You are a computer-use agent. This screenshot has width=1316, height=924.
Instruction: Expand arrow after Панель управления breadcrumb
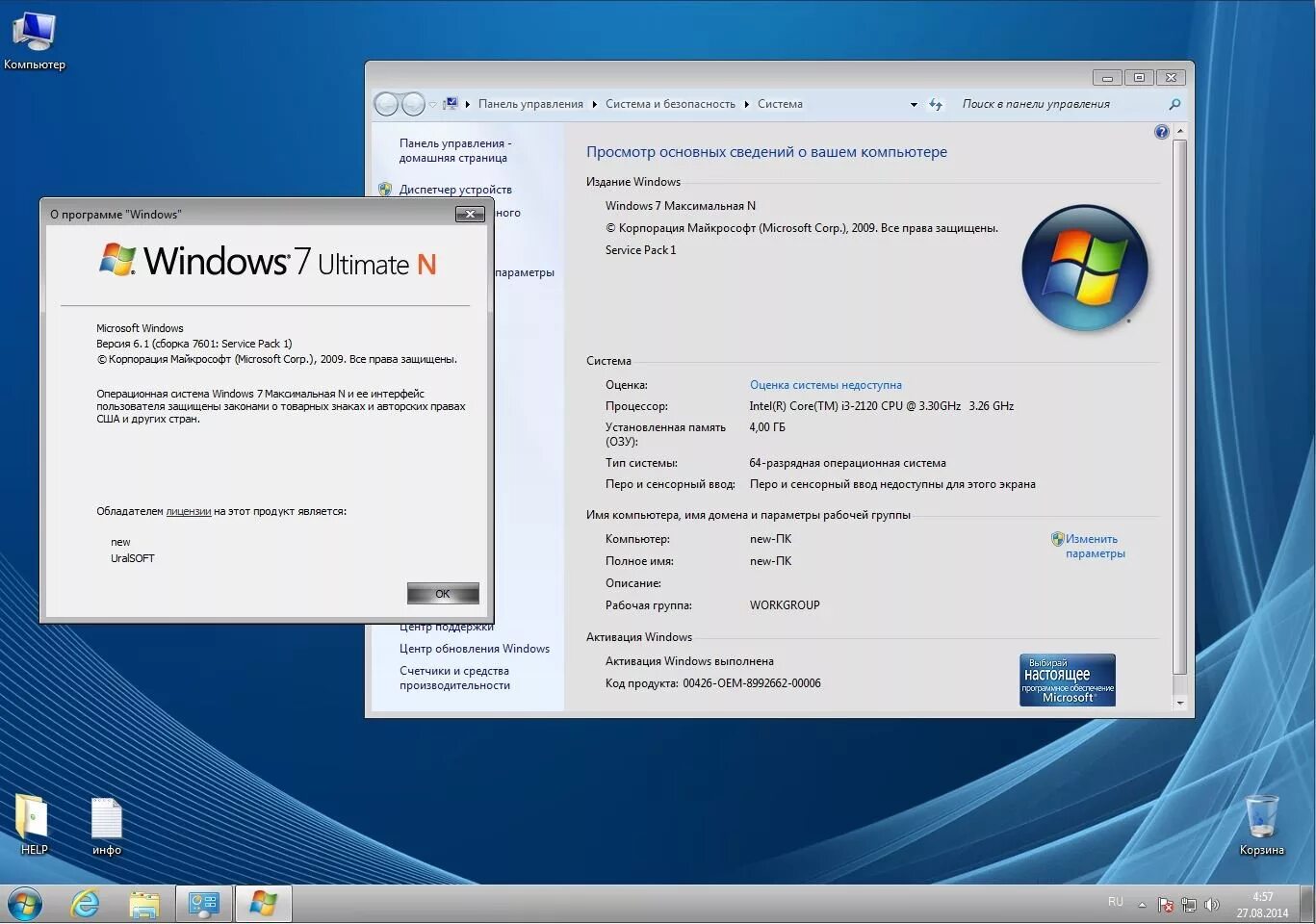coord(594,104)
